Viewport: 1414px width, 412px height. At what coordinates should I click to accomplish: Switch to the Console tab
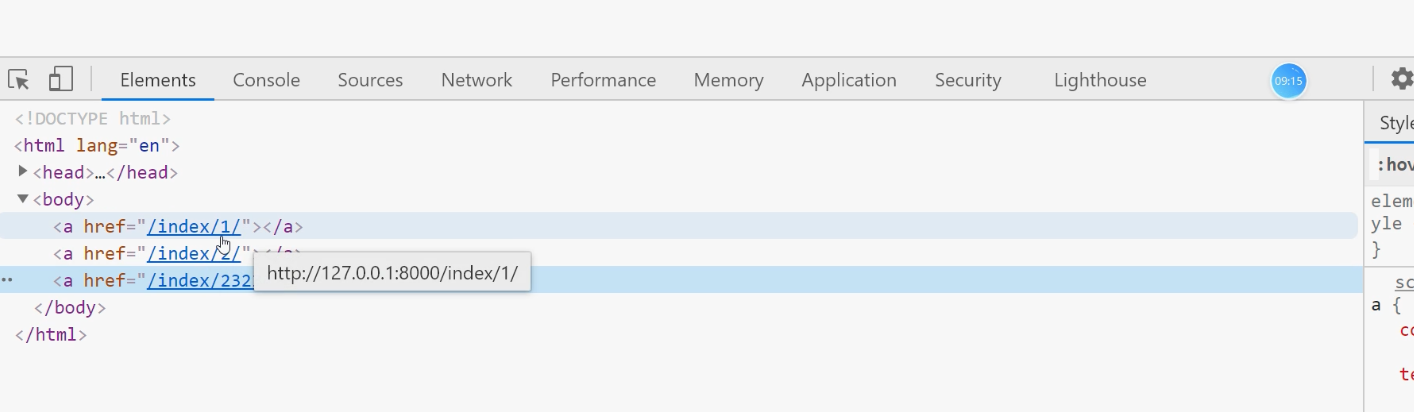[266, 80]
